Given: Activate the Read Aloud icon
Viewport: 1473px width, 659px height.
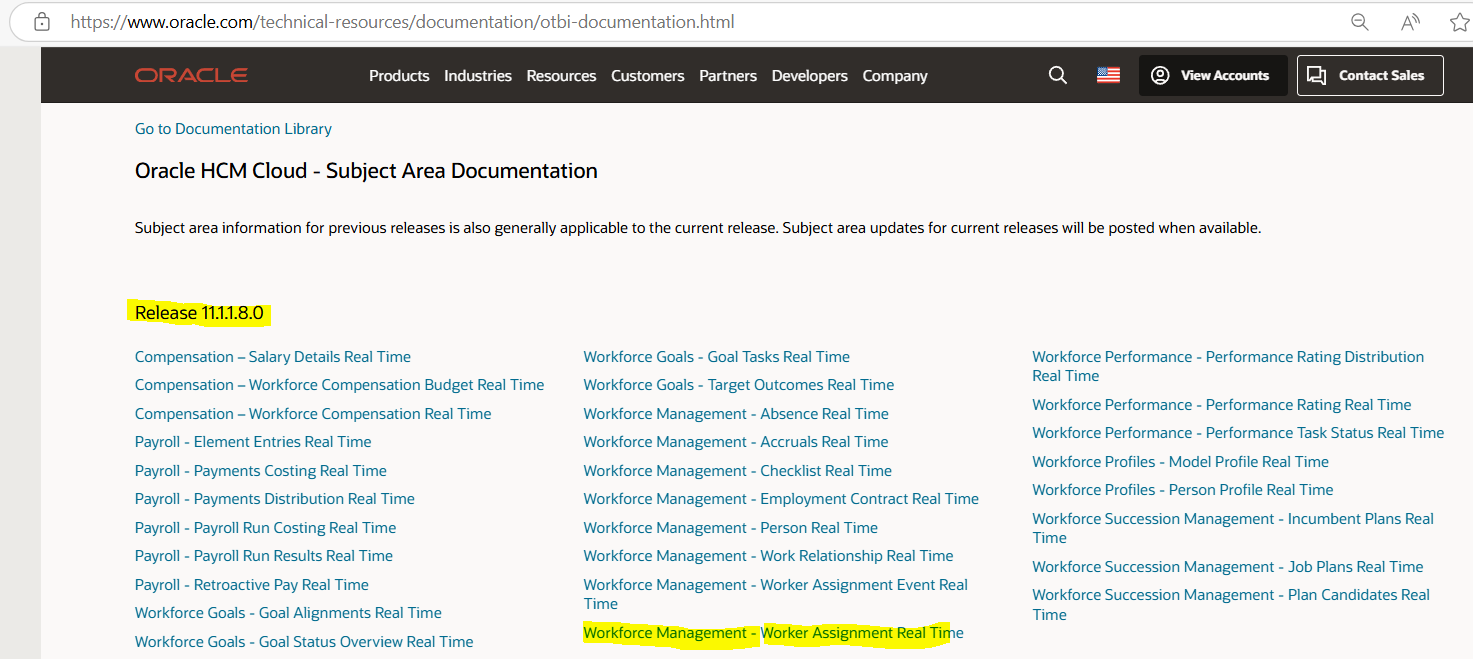Looking at the screenshot, I should (x=1410, y=22).
